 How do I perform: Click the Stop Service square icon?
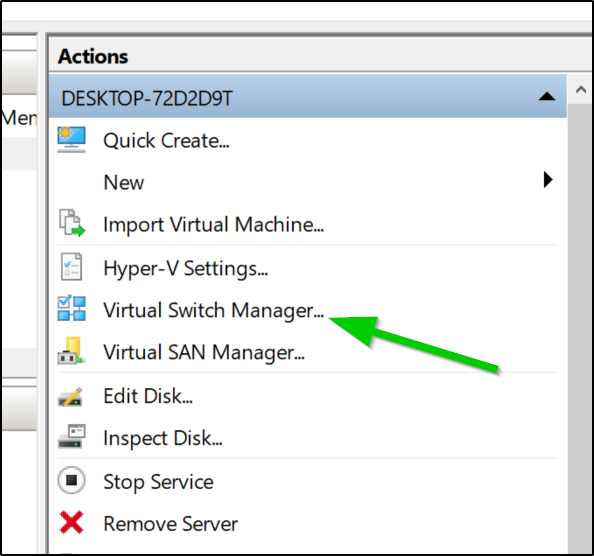(x=71, y=480)
